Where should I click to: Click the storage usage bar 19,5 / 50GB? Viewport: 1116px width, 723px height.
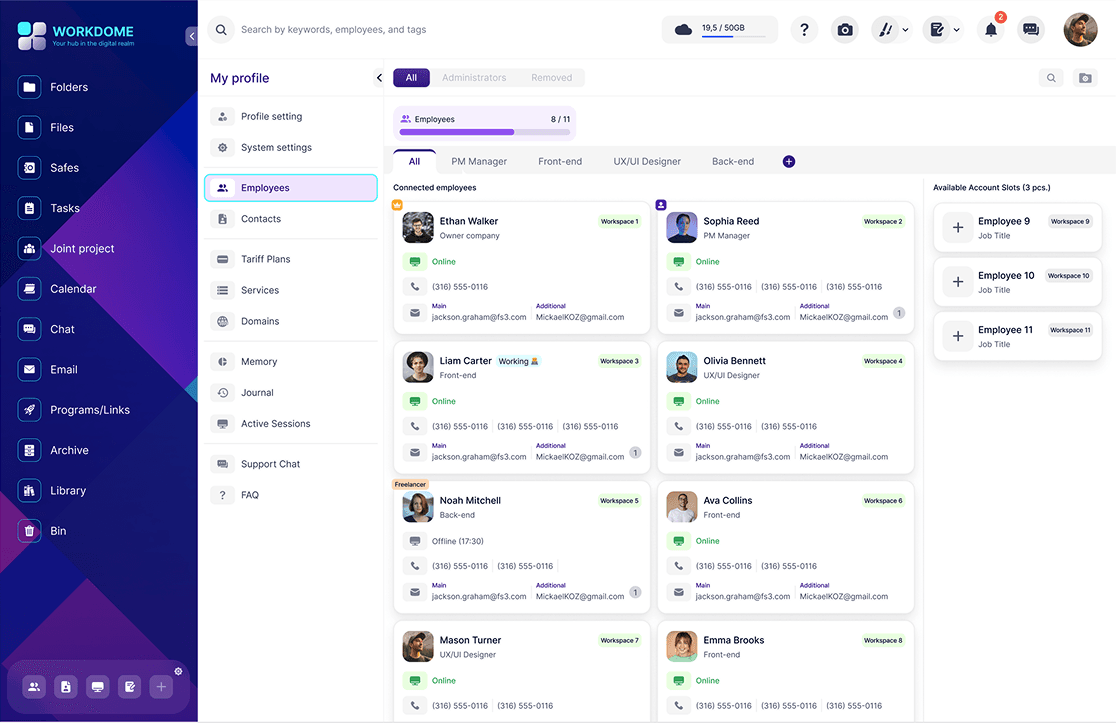(x=720, y=30)
